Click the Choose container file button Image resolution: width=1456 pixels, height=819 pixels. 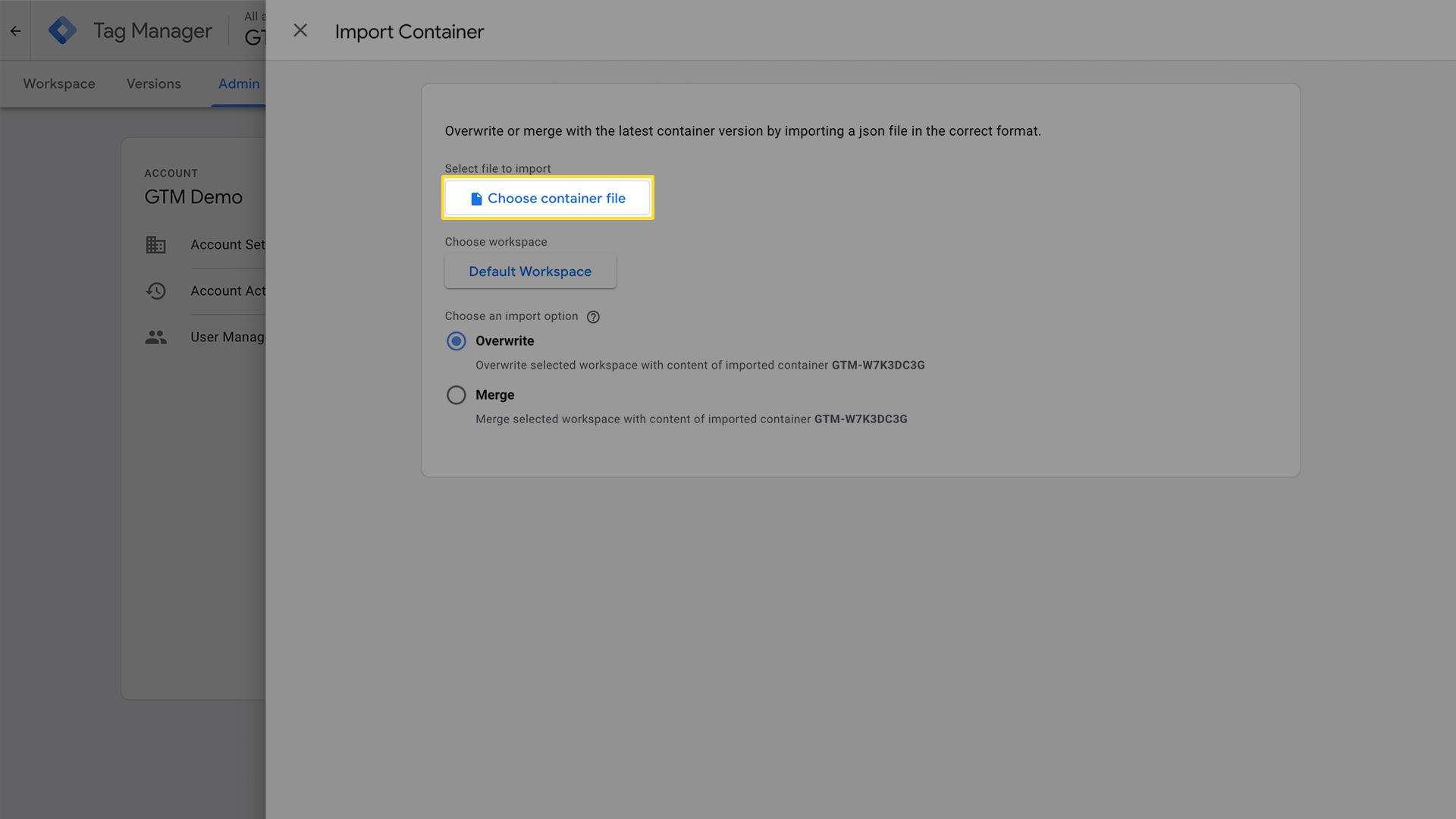click(547, 198)
